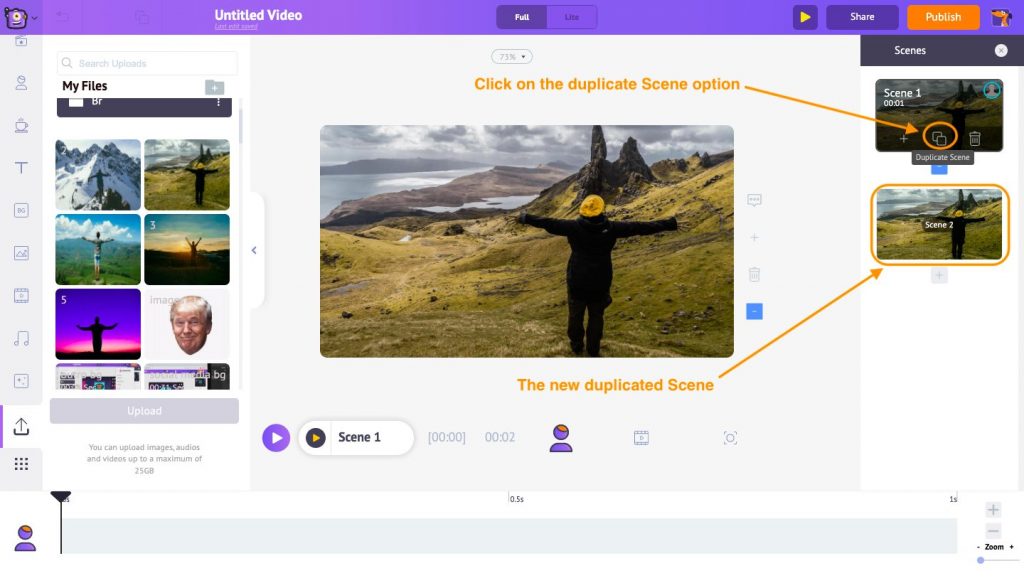Collapse the uploads panel with the chevron
1024x583 pixels.
(254, 251)
